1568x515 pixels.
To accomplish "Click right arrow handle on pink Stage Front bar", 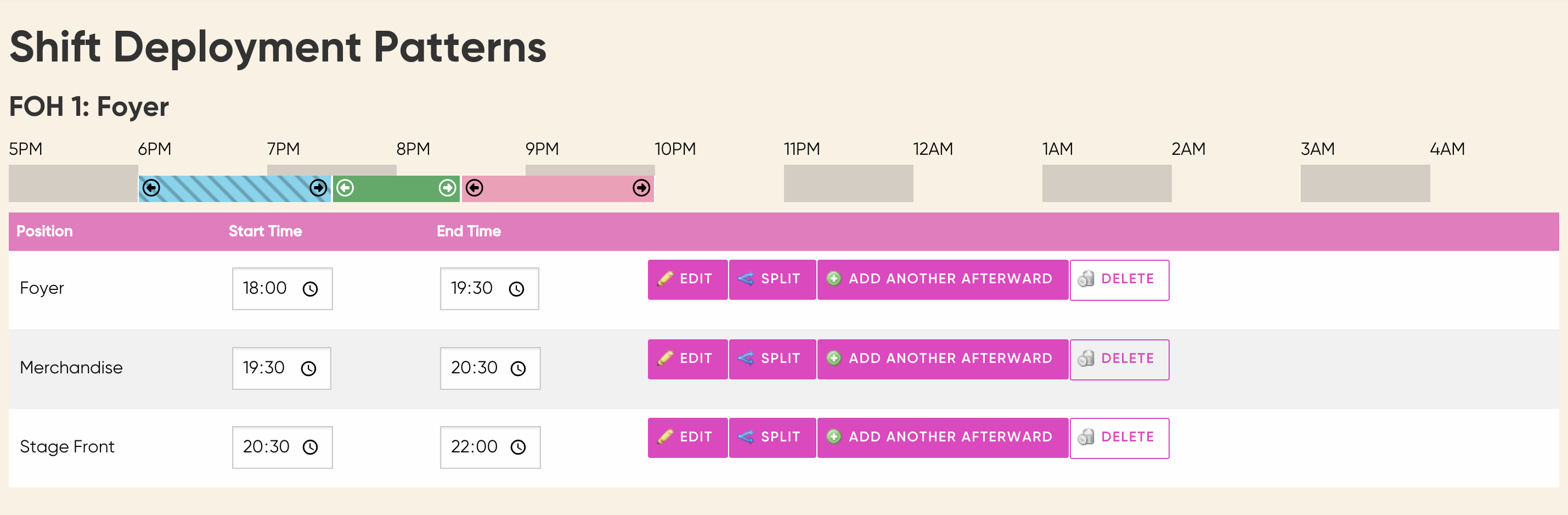I will tap(641, 188).
